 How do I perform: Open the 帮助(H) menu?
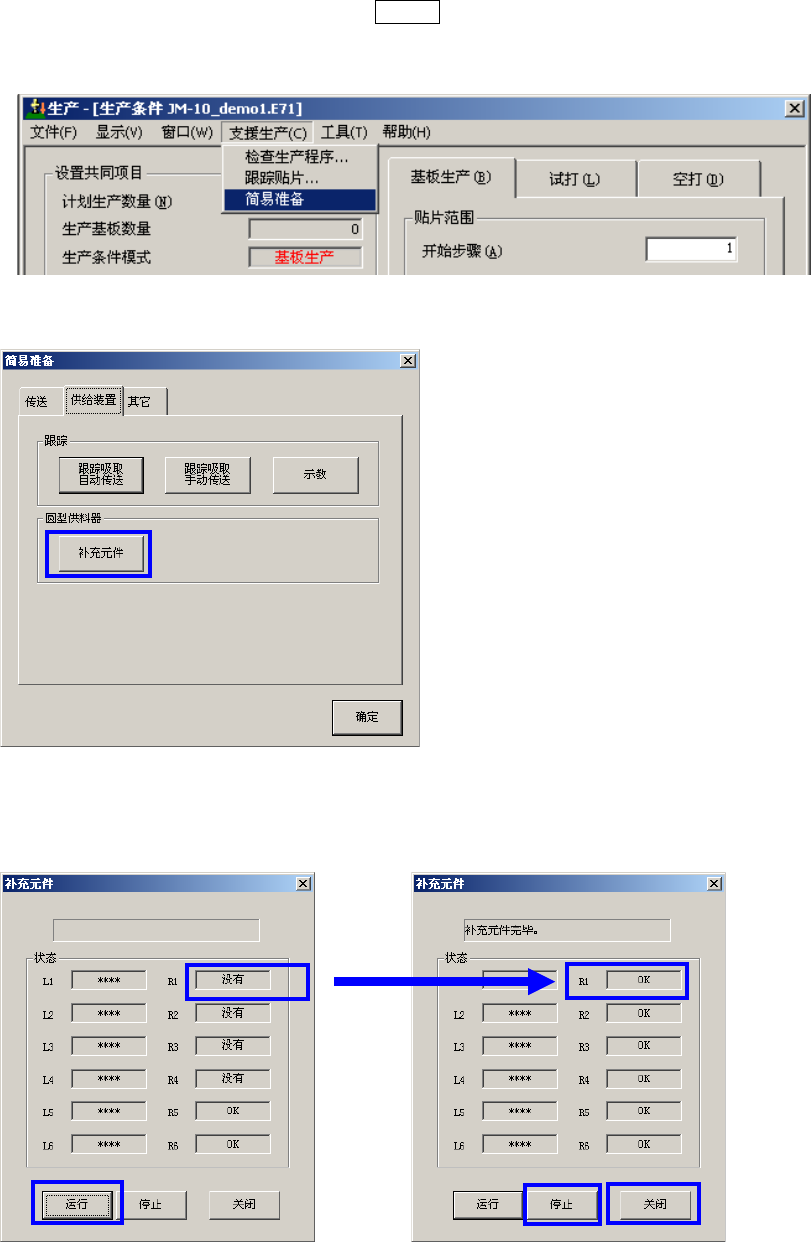point(406,133)
